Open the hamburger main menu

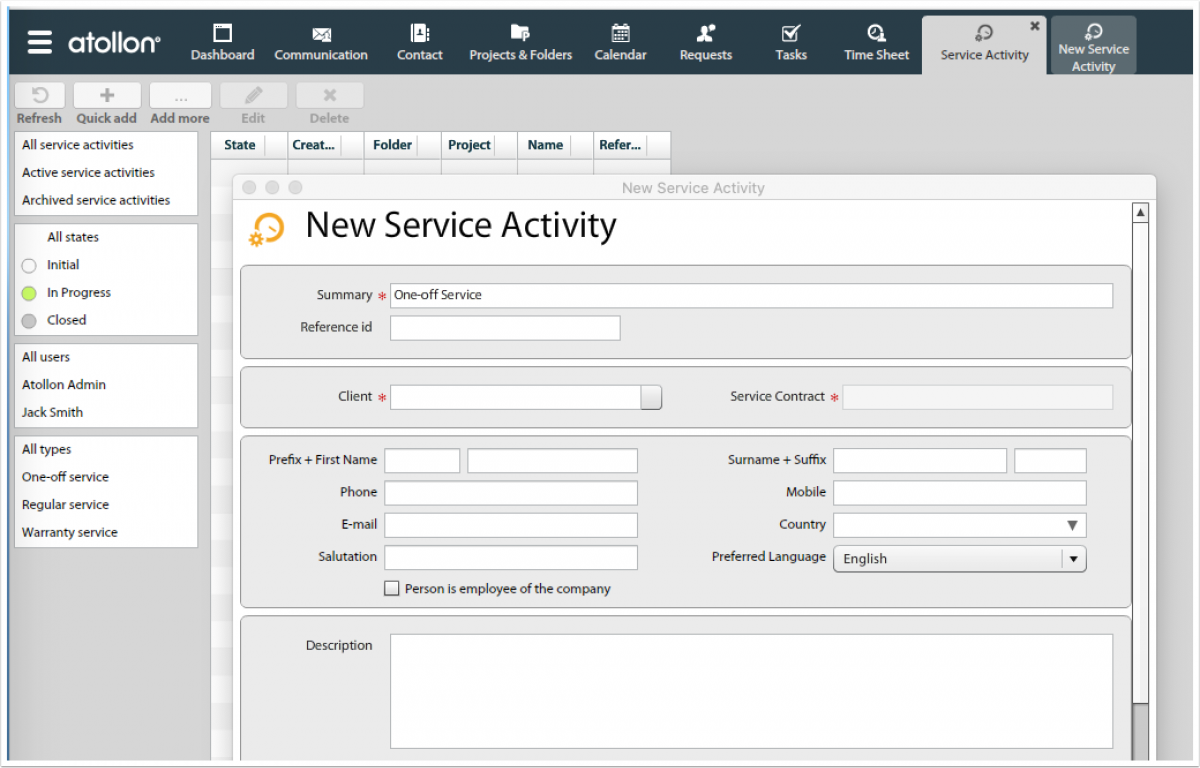coord(39,42)
